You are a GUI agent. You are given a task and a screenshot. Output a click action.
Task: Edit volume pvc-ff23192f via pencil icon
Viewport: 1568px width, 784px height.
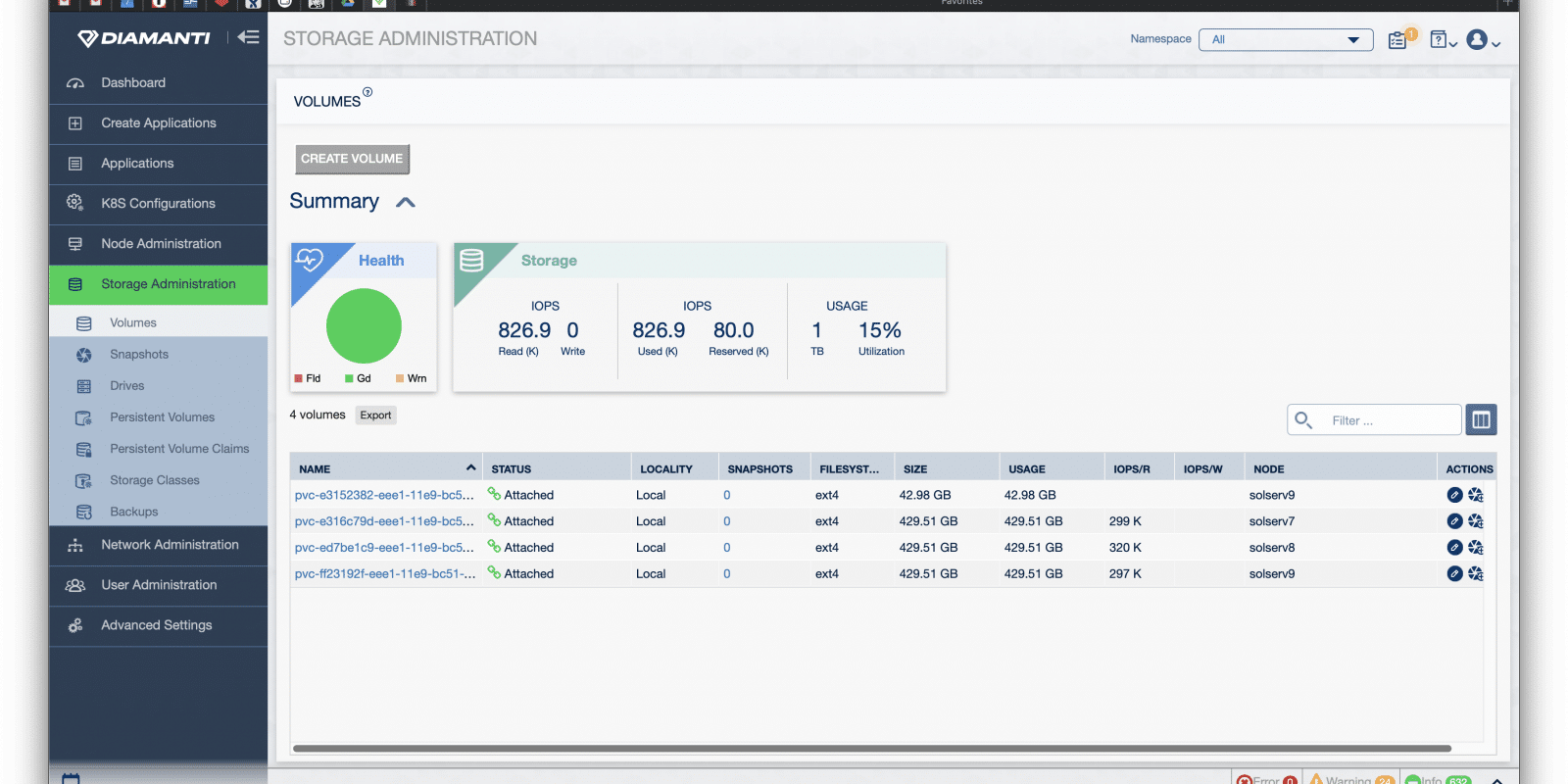point(1455,573)
